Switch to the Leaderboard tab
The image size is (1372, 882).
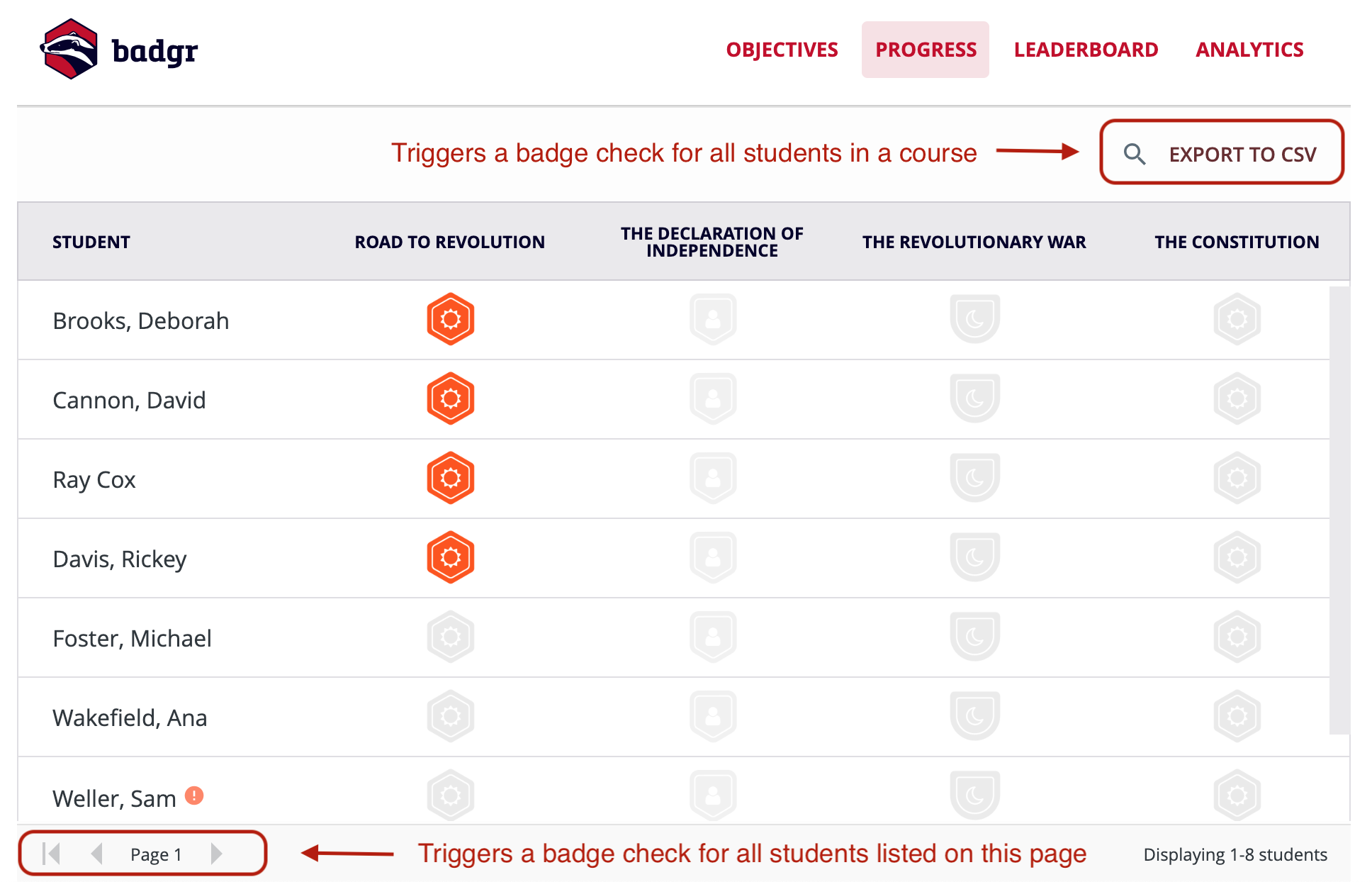tap(1086, 50)
